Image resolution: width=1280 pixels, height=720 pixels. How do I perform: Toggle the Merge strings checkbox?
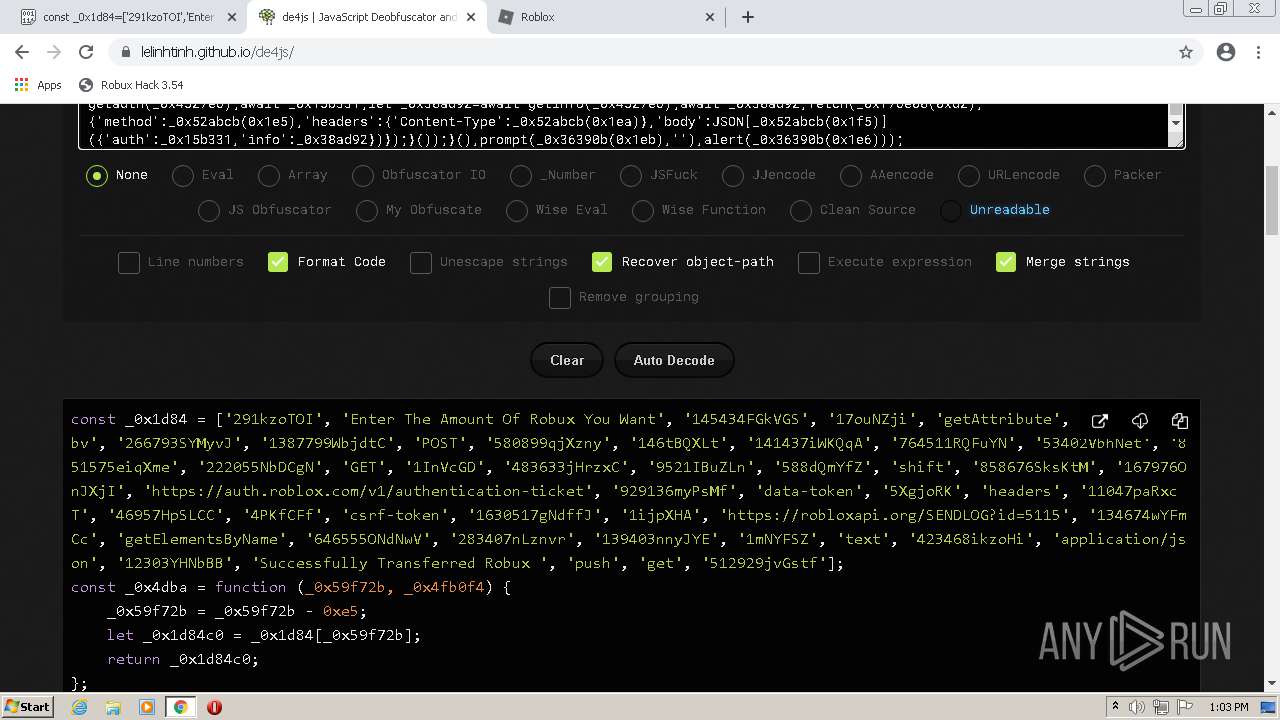[1006, 262]
